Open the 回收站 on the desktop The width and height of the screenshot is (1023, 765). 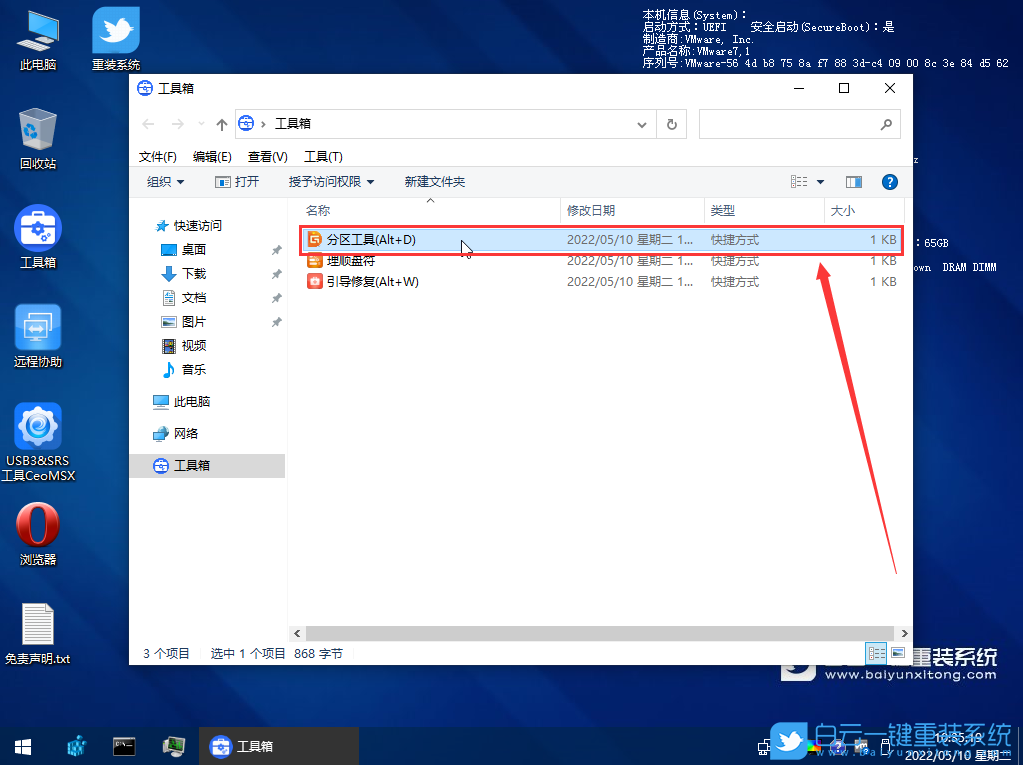[x=37, y=132]
